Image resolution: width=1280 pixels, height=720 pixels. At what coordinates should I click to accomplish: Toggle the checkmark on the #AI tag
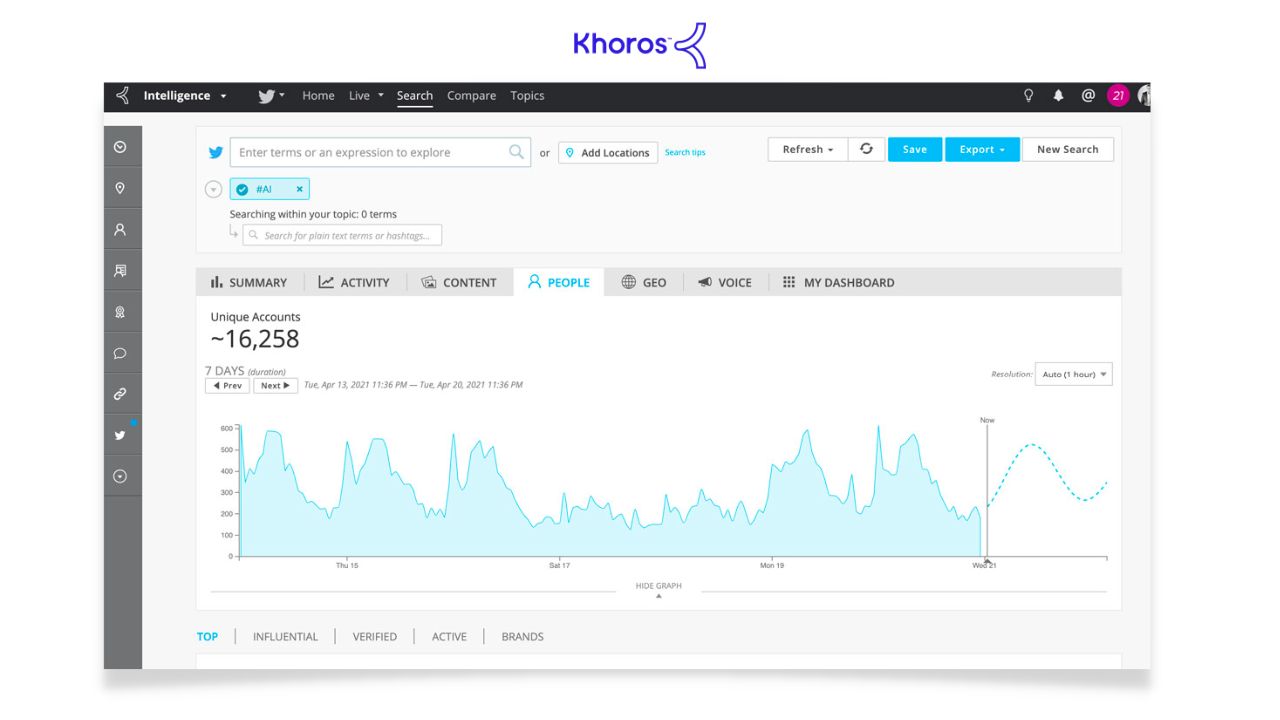tap(242, 189)
